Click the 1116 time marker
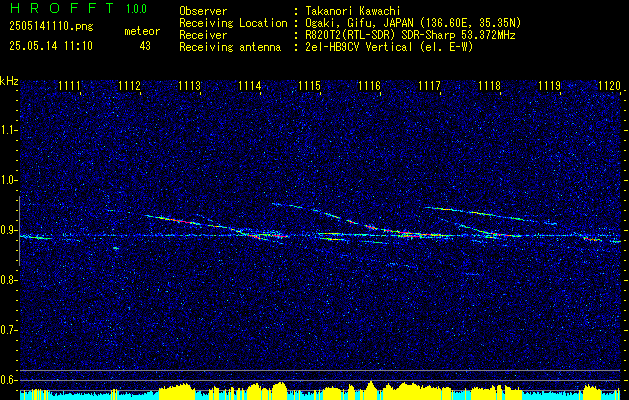The image size is (629, 400). [x=369, y=86]
